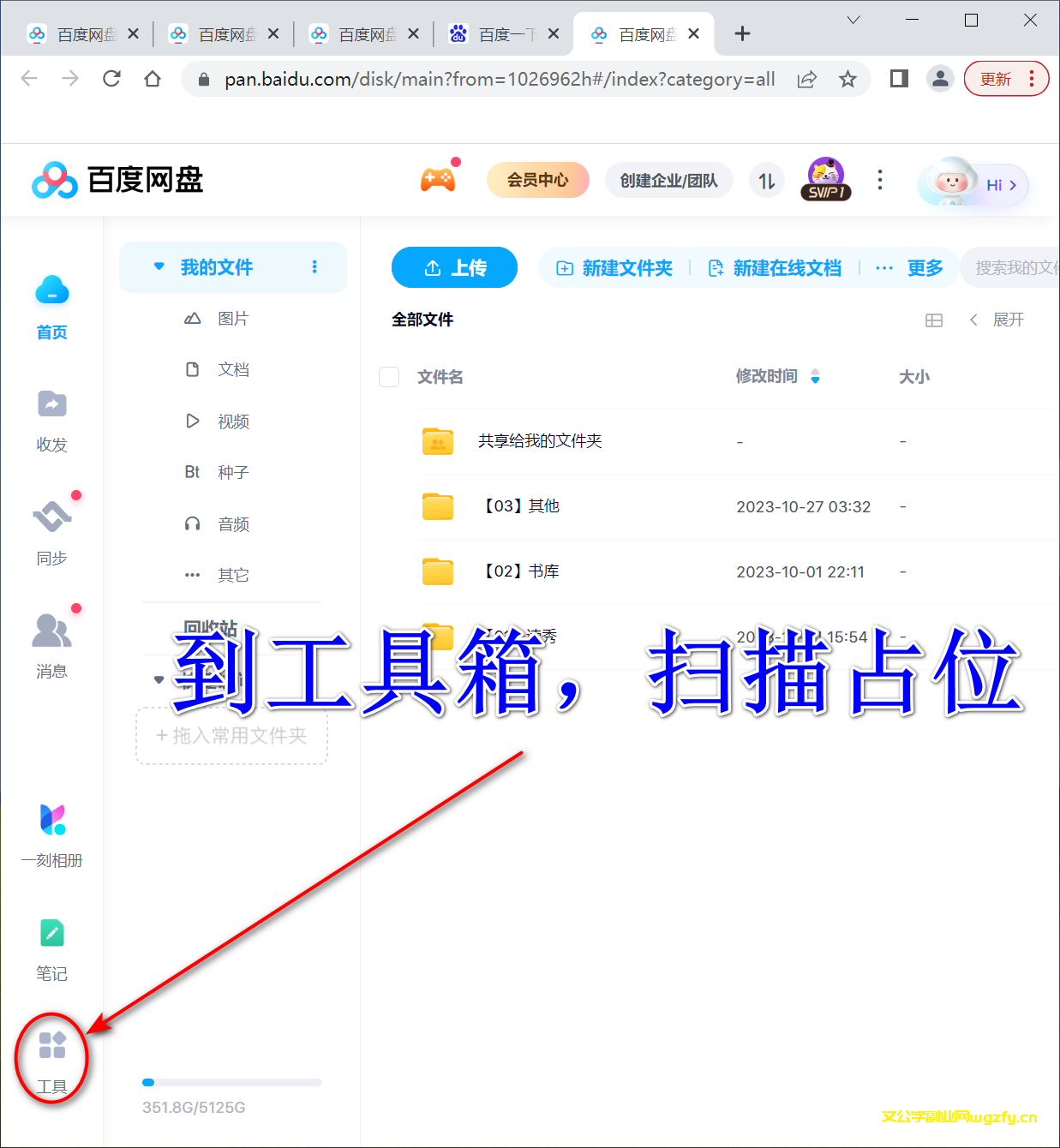
Task: Open 会员中心 member center
Action: 537,180
